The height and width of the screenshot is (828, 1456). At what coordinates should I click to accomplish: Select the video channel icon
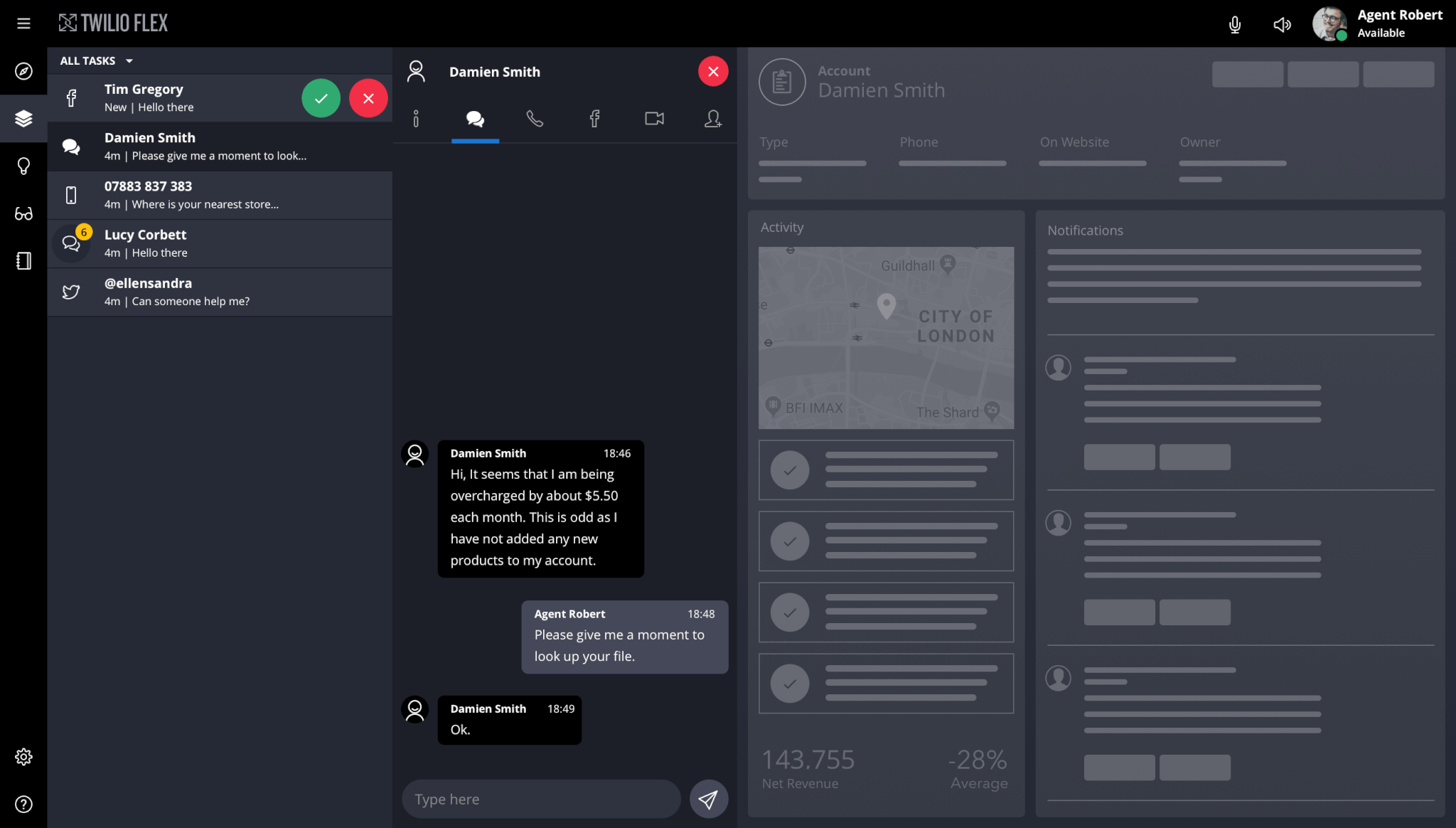[x=654, y=118]
